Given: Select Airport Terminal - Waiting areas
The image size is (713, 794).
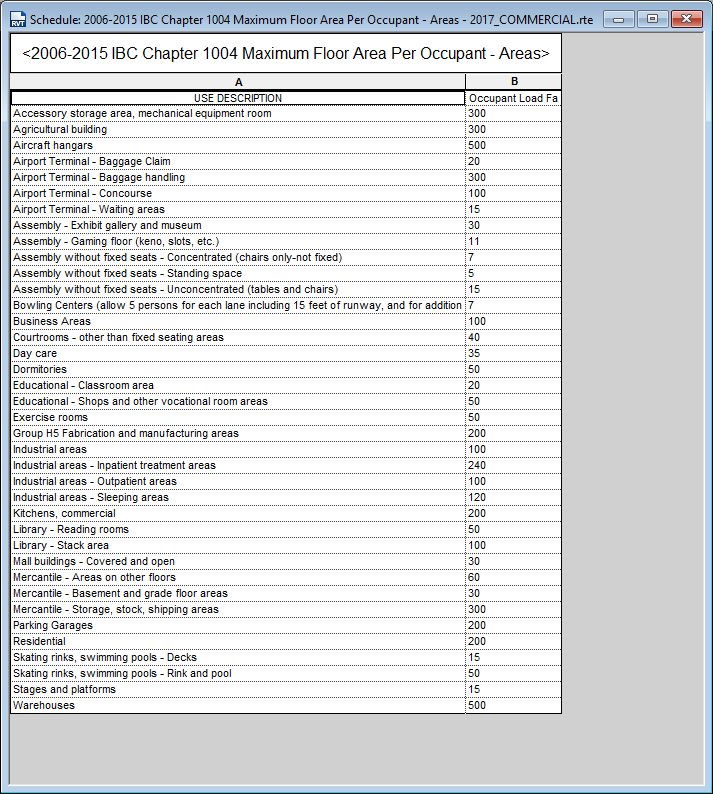Looking at the screenshot, I should coord(238,209).
